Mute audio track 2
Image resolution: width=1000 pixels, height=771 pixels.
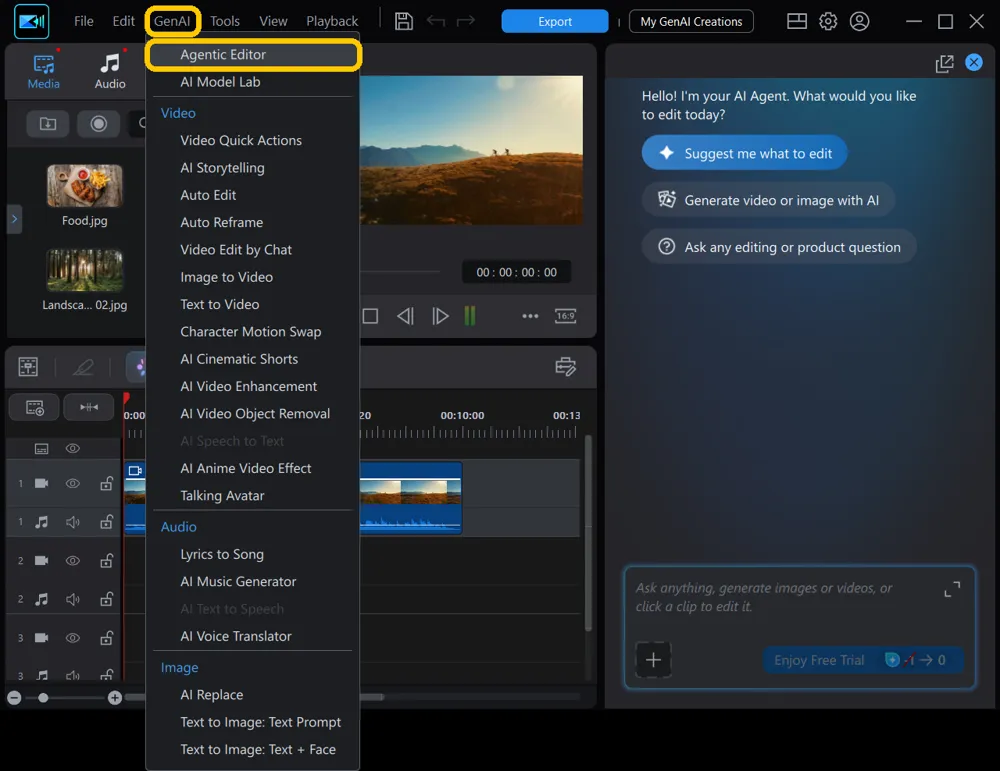tap(73, 599)
